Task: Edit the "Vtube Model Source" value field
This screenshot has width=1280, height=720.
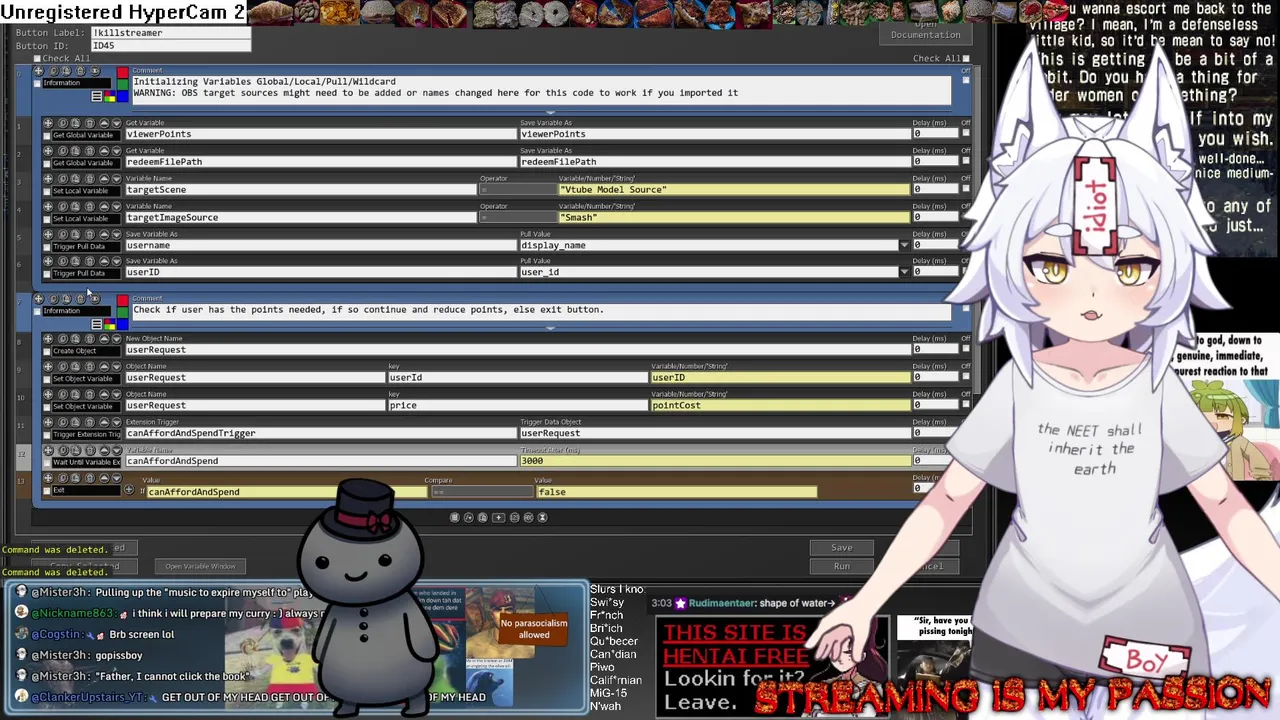Action: 734,189
